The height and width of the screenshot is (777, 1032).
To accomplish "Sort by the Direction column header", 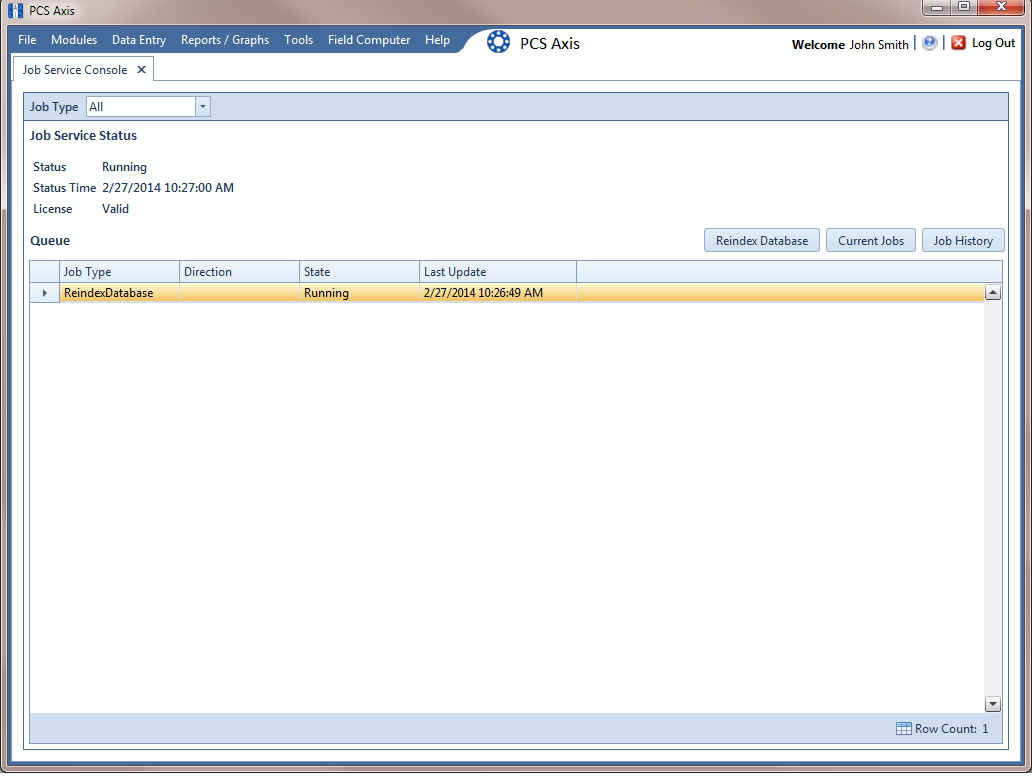I will [x=240, y=272].
